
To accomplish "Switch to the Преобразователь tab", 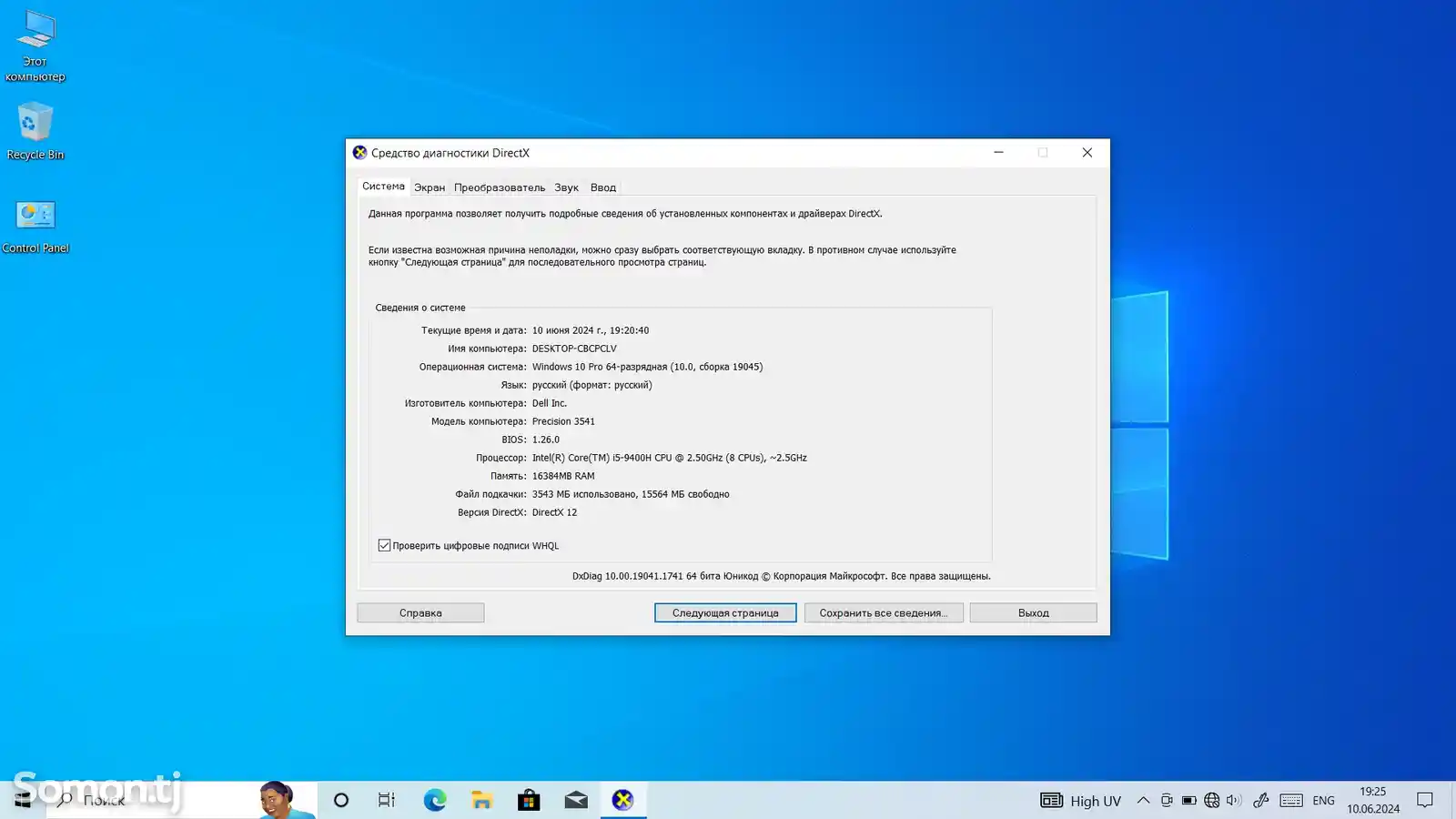I will pyautogui.click(x=500, y=187).
